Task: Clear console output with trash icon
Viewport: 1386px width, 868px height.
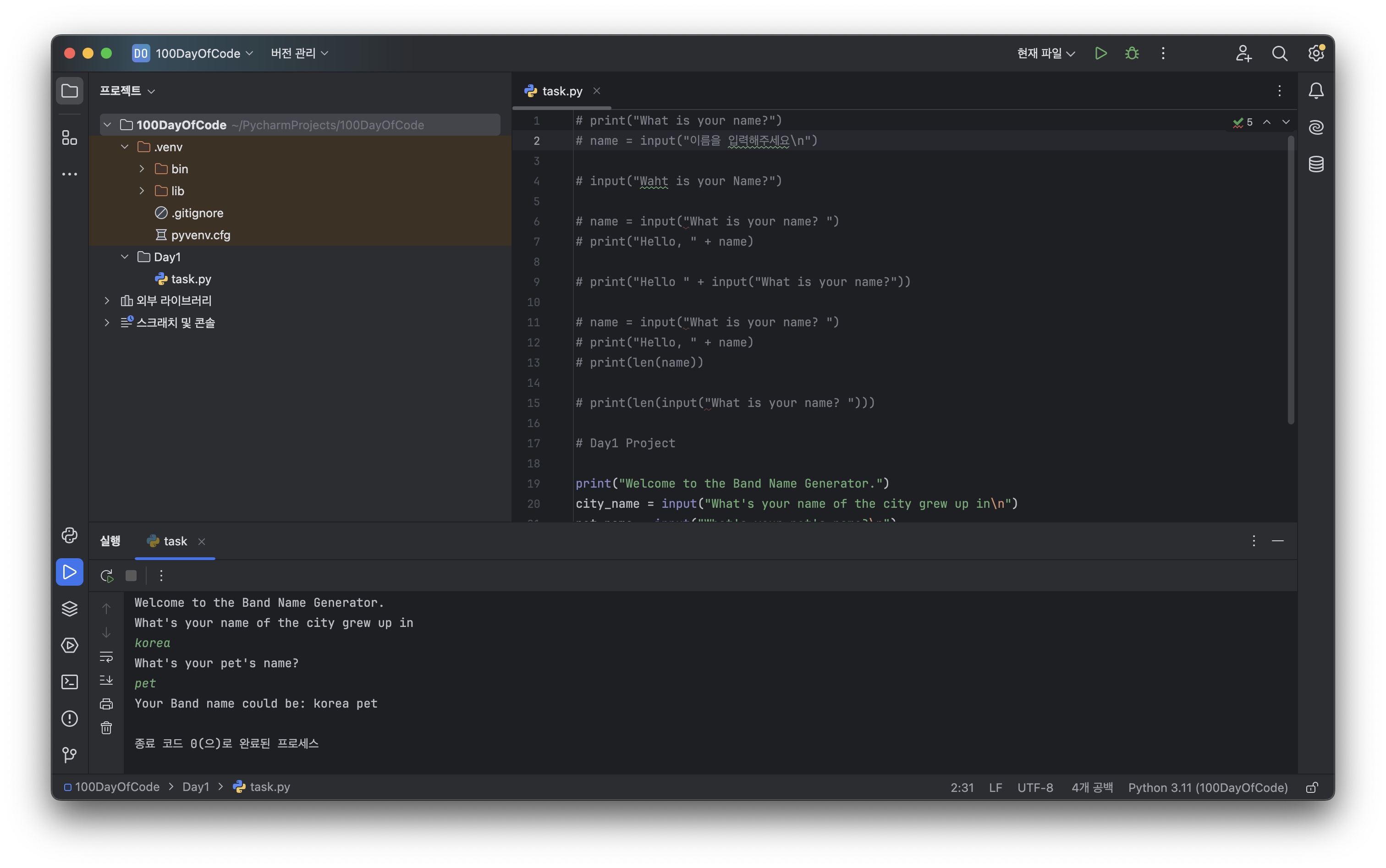Action: (107, 728)
